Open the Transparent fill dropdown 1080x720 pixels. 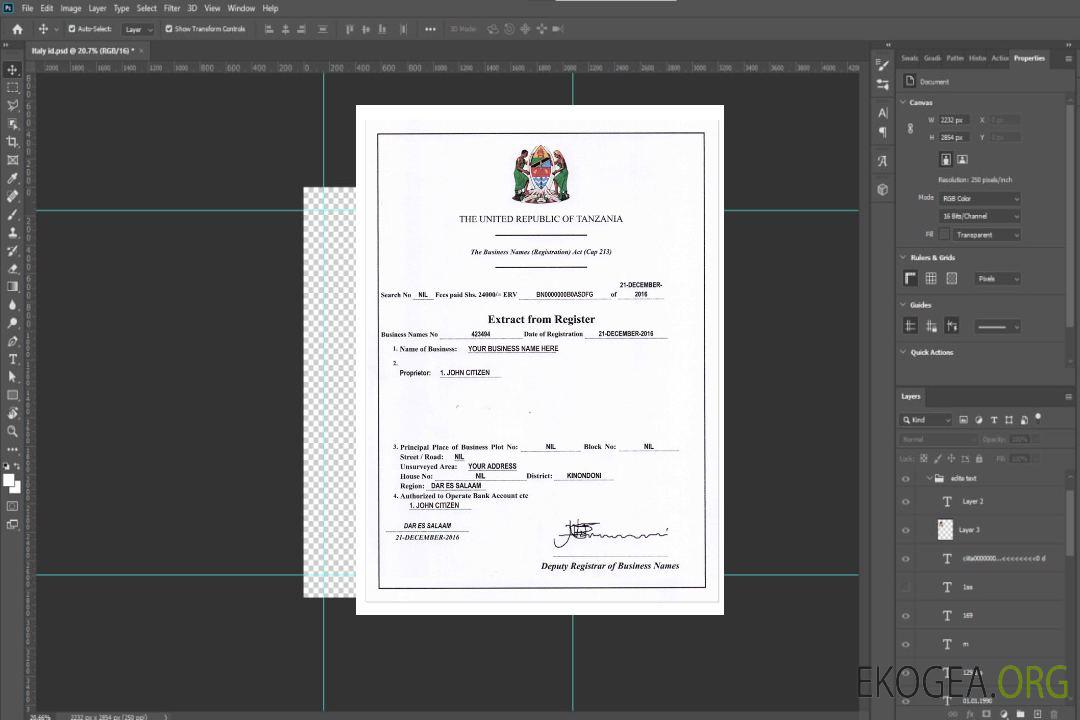point(986,235)
